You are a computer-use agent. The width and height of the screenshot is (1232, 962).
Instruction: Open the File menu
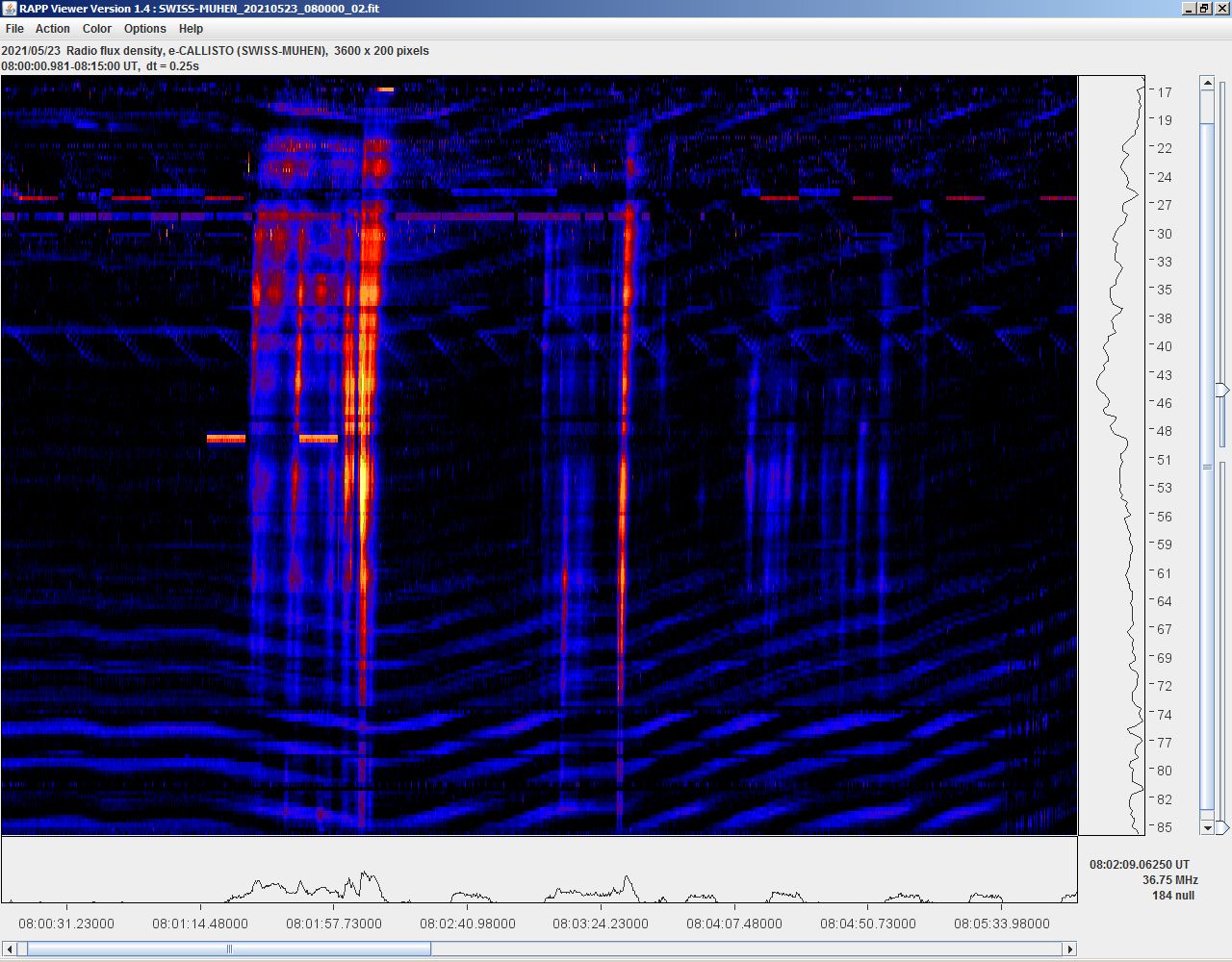point(14,29)
